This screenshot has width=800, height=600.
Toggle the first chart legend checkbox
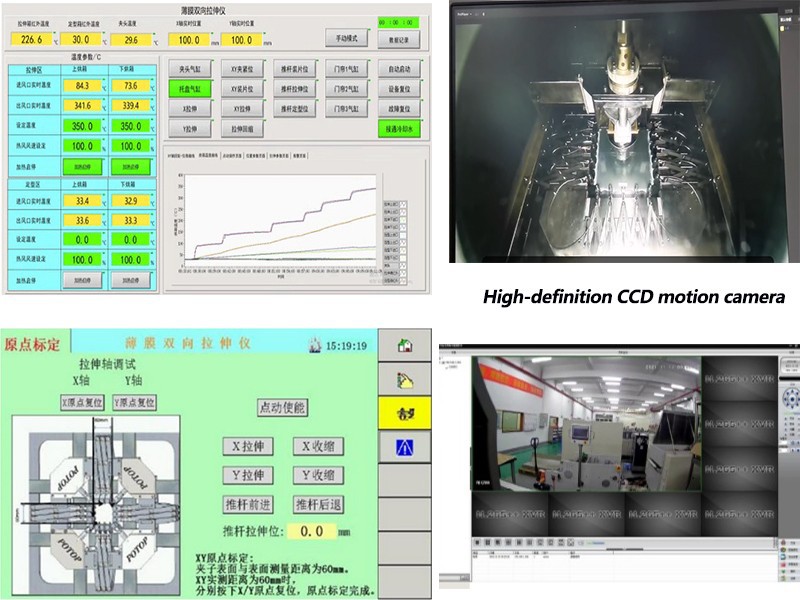(403, 202)
